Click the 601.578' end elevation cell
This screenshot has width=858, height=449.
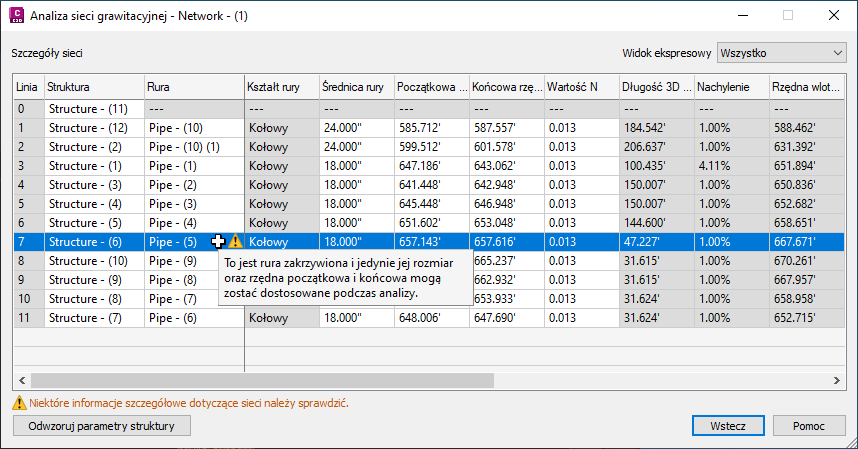pos(507,147)
